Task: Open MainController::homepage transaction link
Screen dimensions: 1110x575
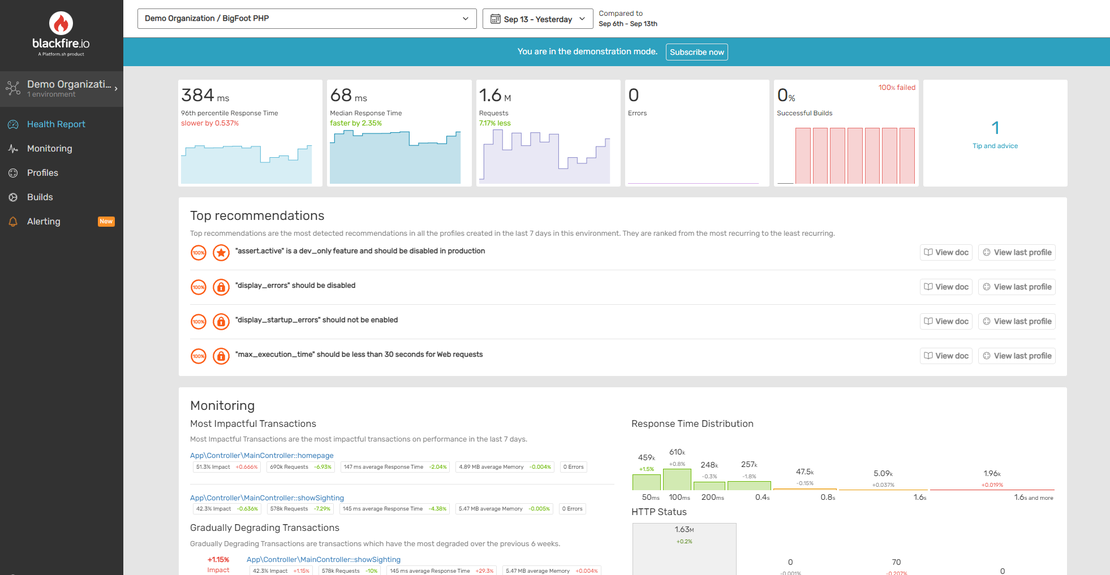Action: [x=262, y=456]
